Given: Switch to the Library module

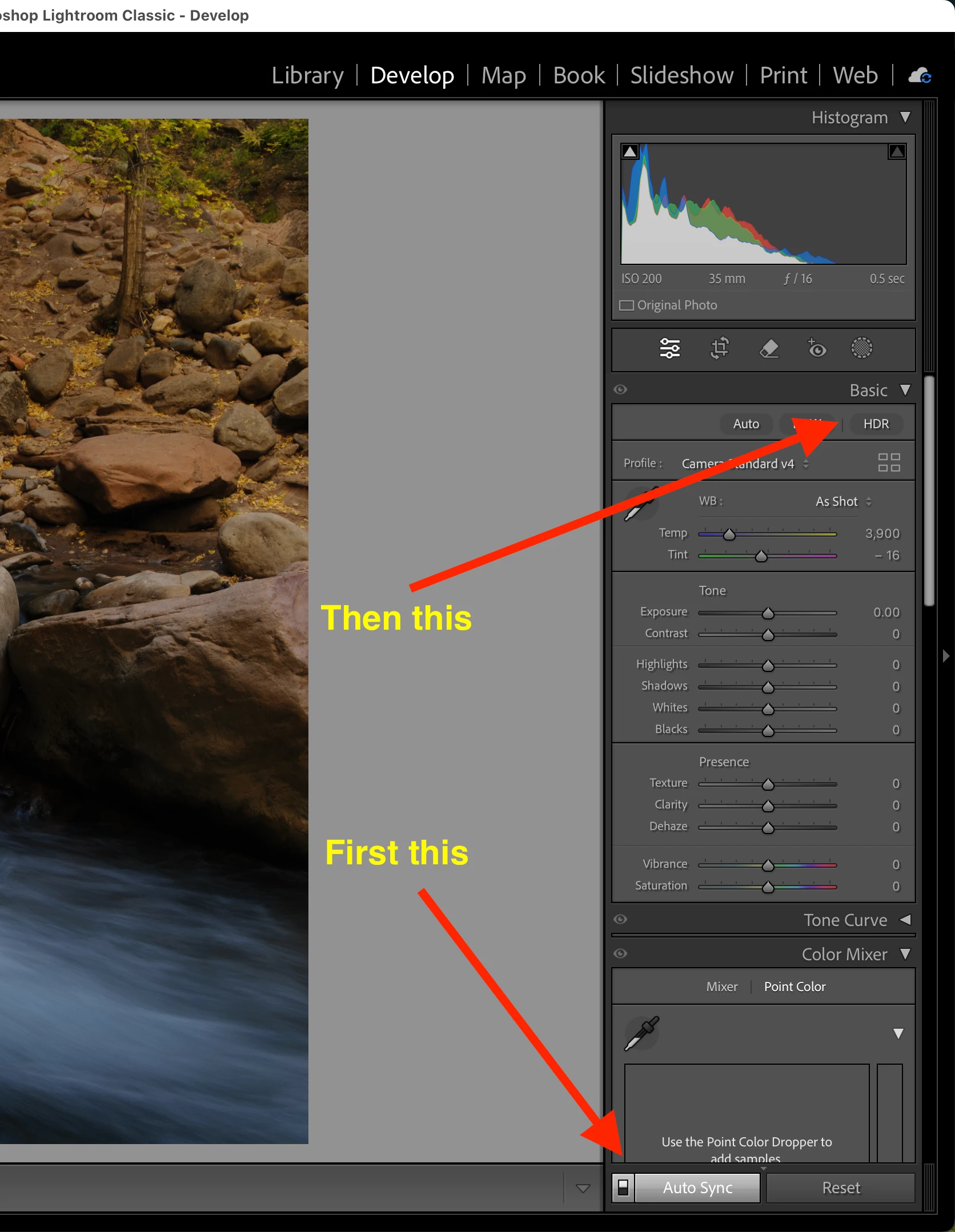Looking at the screenshot, I should pyautogui.click(x=307, y=75).
